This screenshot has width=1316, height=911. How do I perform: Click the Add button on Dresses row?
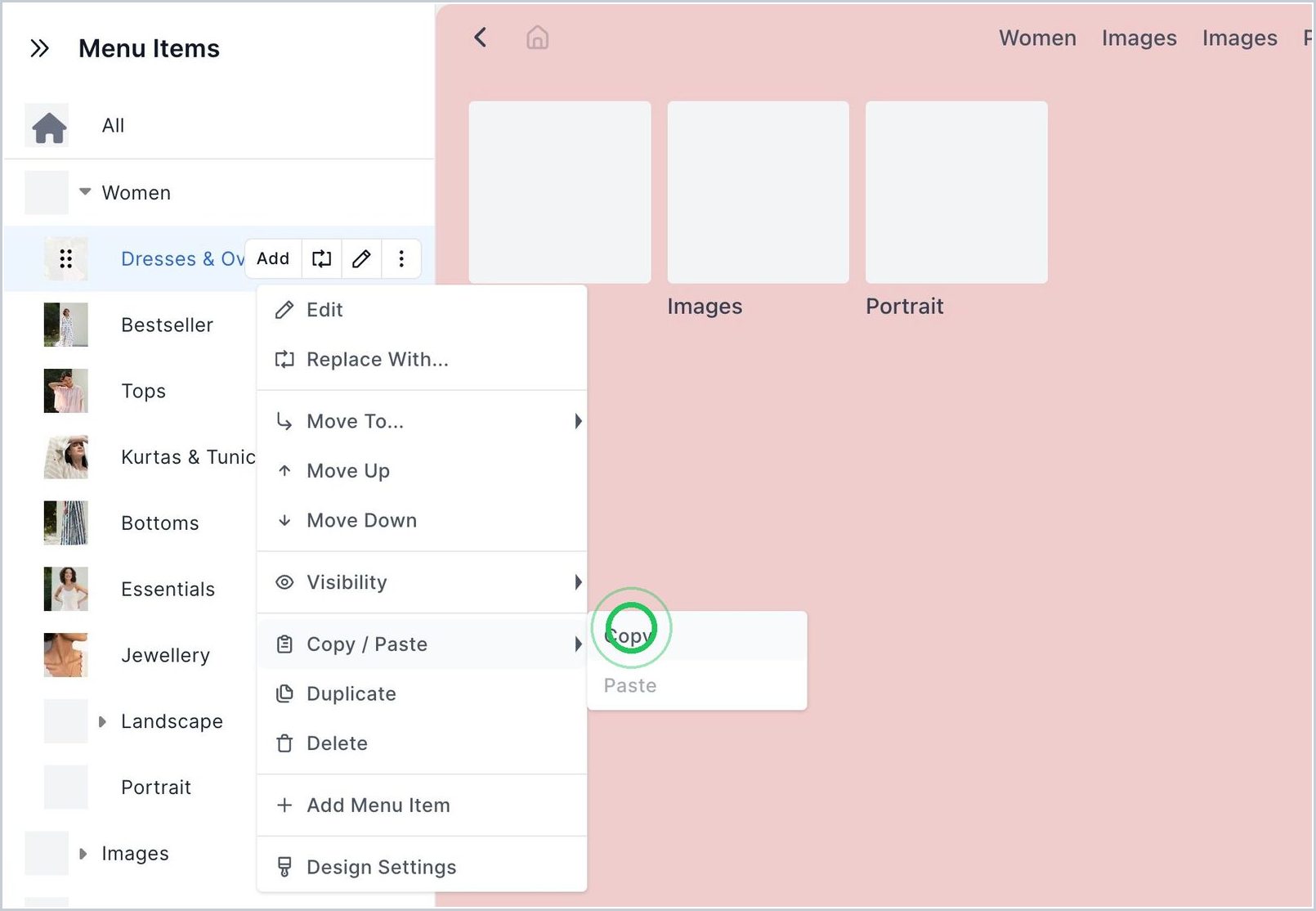[273, 259]
